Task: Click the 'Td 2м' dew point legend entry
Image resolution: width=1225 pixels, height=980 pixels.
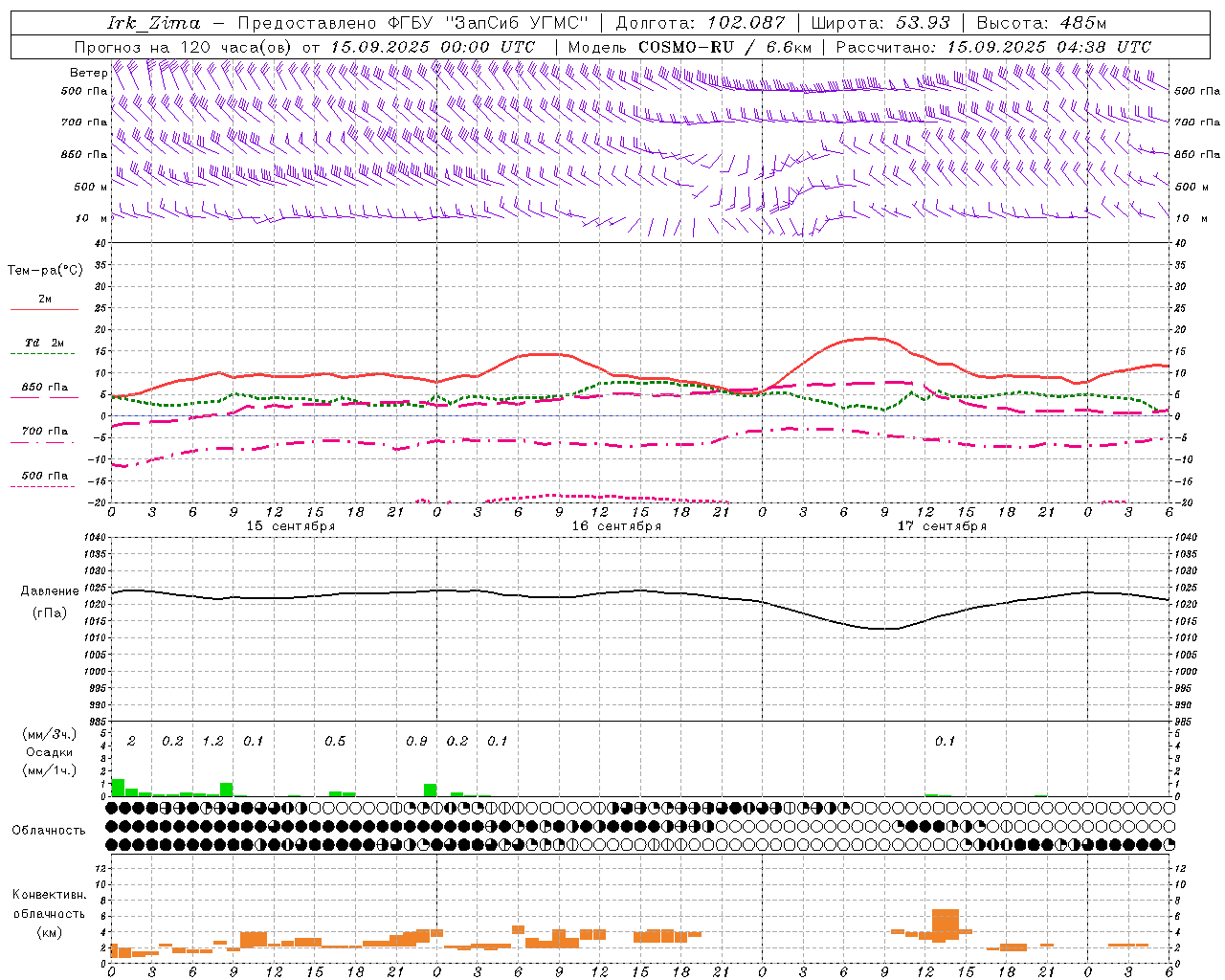Action: (45, 343)
